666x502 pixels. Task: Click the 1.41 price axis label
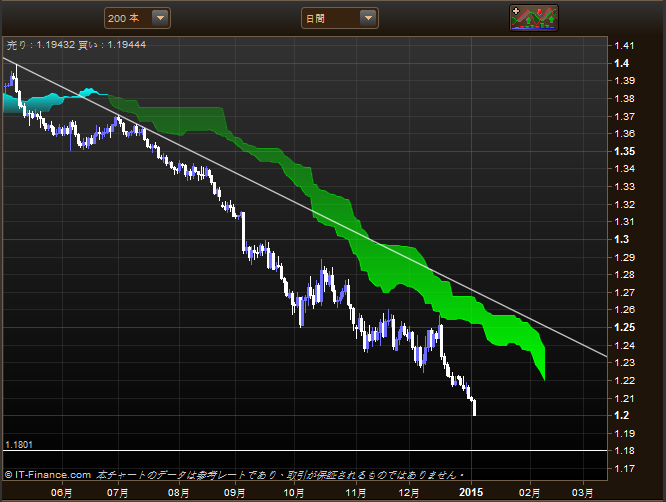click(624, 45)
